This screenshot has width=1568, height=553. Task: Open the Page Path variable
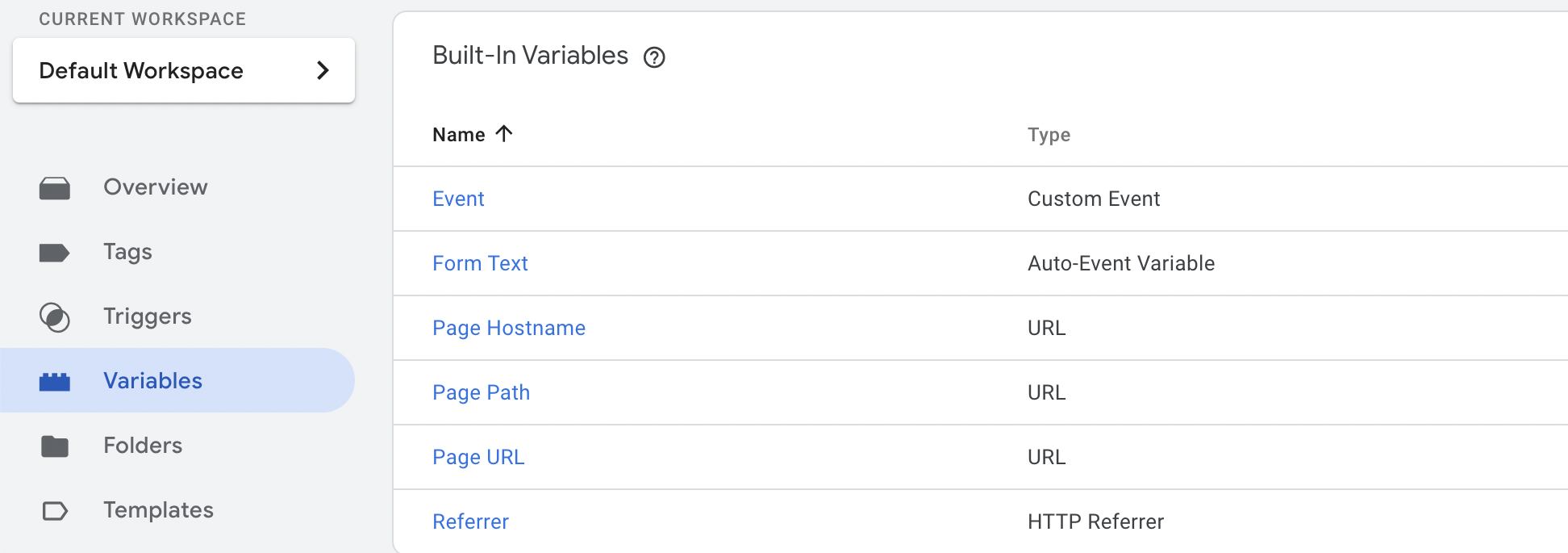click(481, 393)
